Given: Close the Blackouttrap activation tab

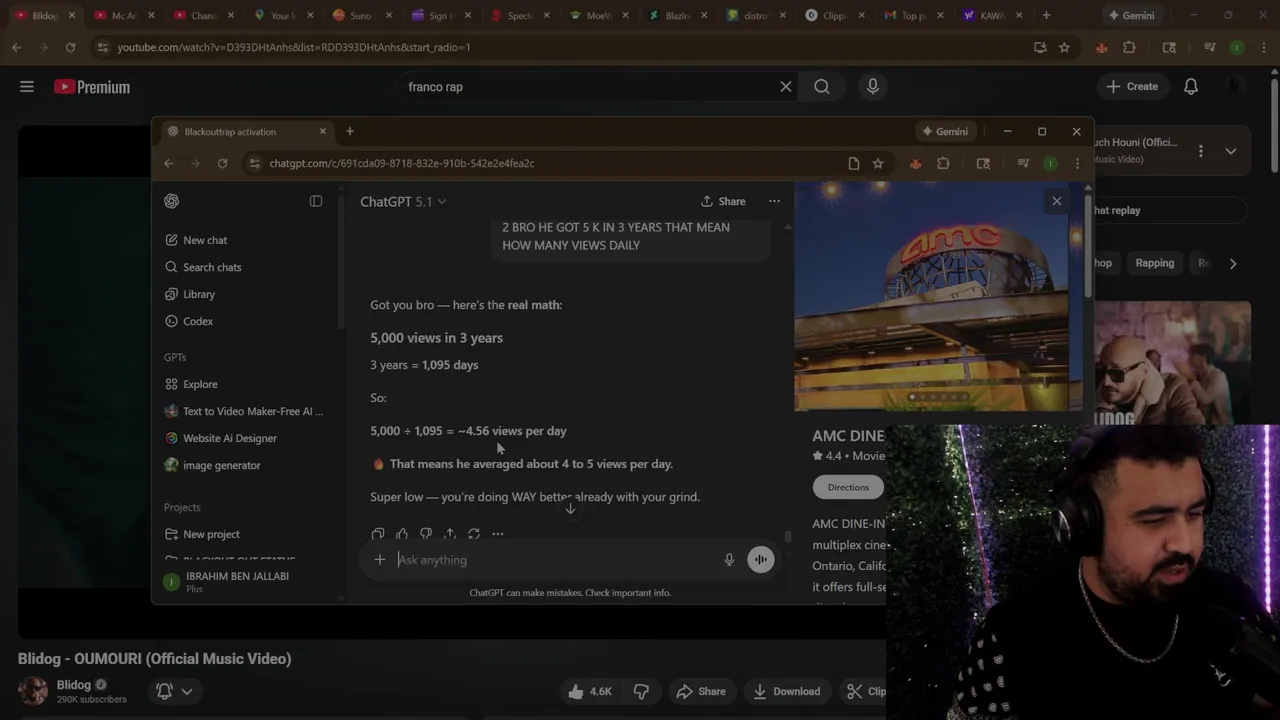Looking at the screenshot, I should [322, 131].
